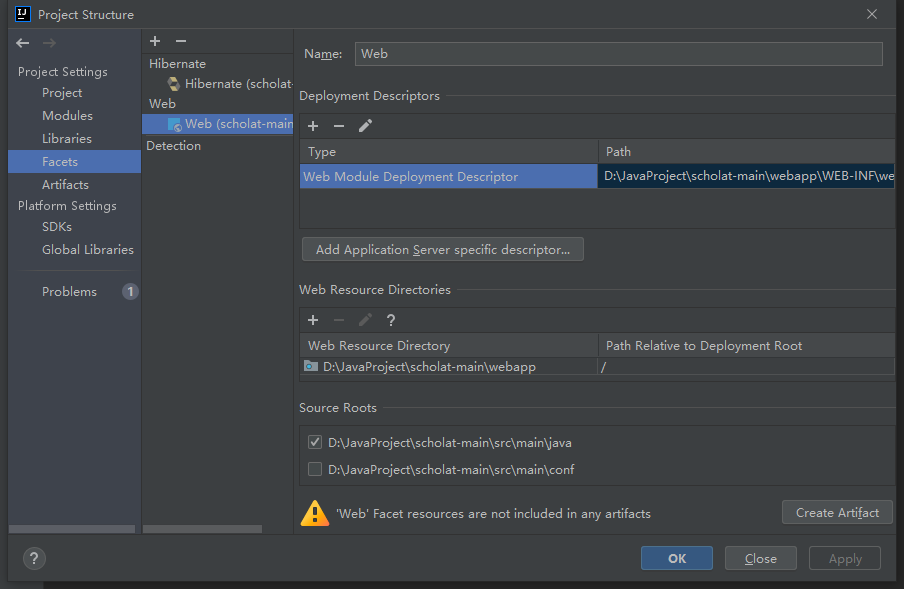Open SDKs platform settings
Image resolution: width=904 pixels, height=589 pixels.
coord(57,227)
